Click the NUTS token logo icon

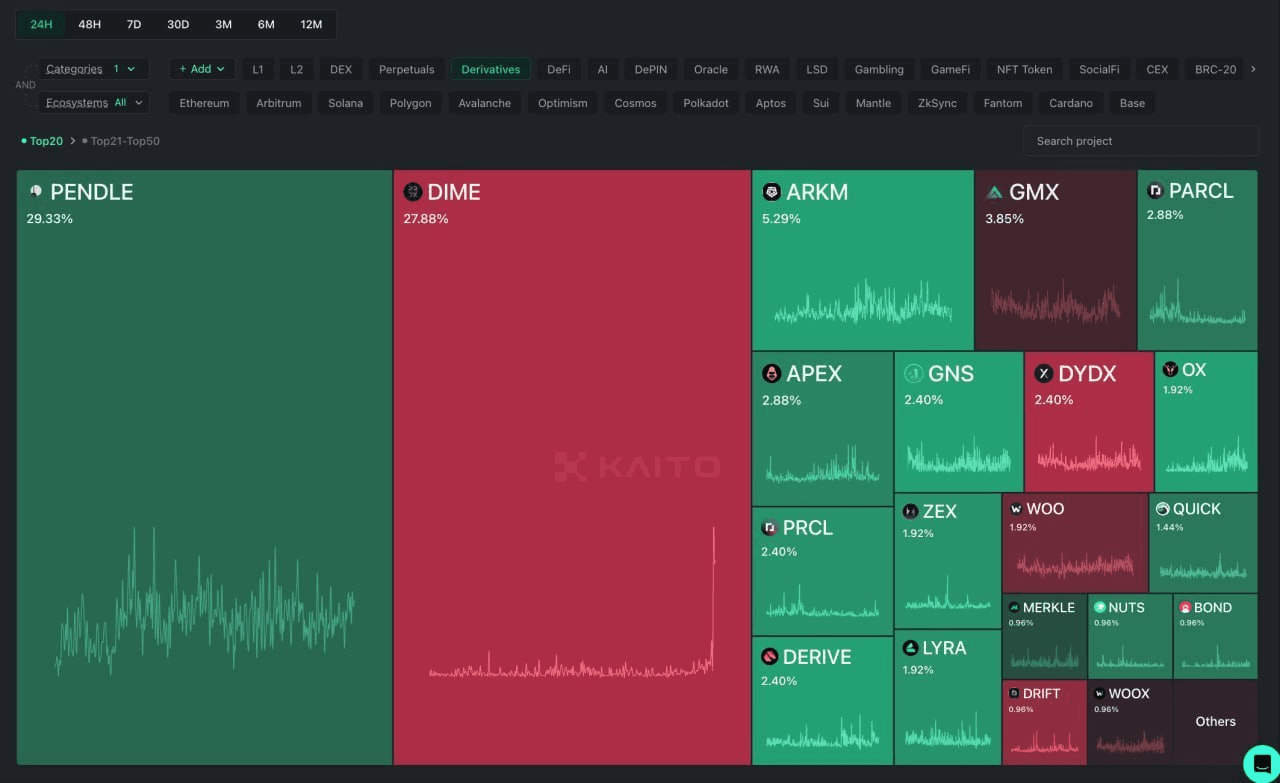1099,607
